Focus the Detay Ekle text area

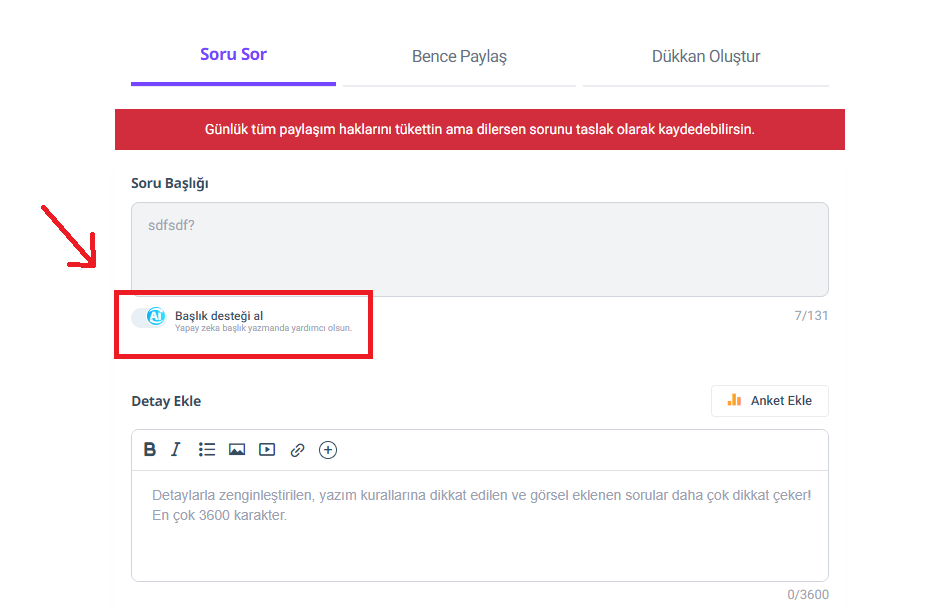click(480, 526)
